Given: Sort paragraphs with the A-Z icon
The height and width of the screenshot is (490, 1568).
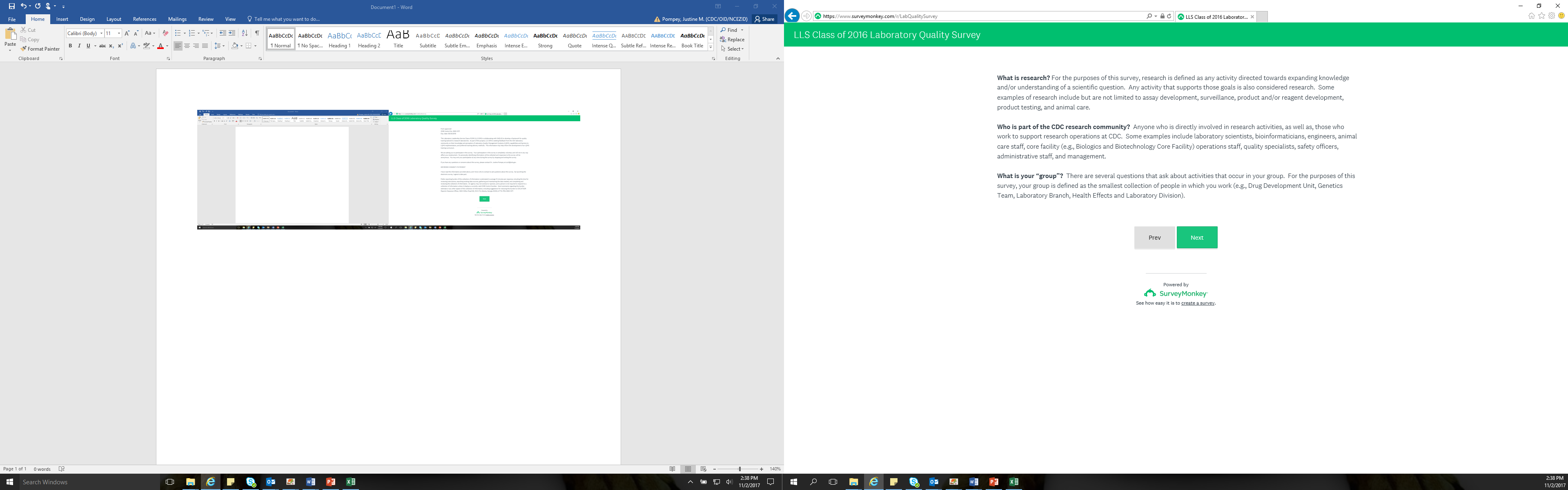Looking at the screenshot, I should [x=245, y=33].
